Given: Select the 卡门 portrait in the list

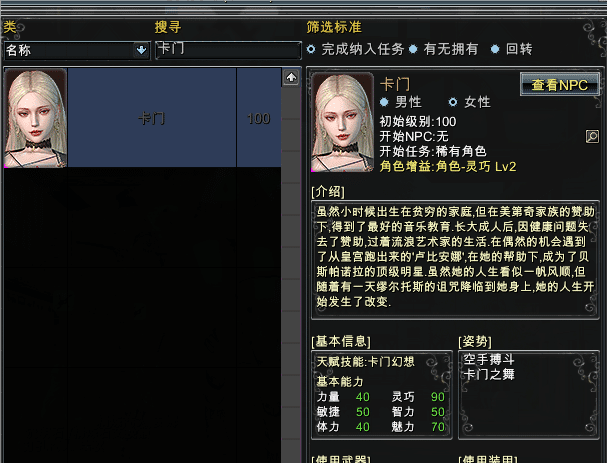Looking at the screenshot, I should tap(36, 118).
